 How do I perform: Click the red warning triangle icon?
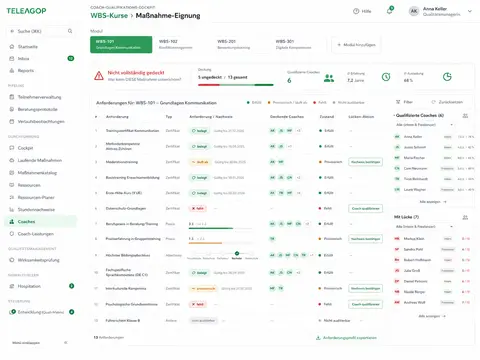tap(99, 76)
